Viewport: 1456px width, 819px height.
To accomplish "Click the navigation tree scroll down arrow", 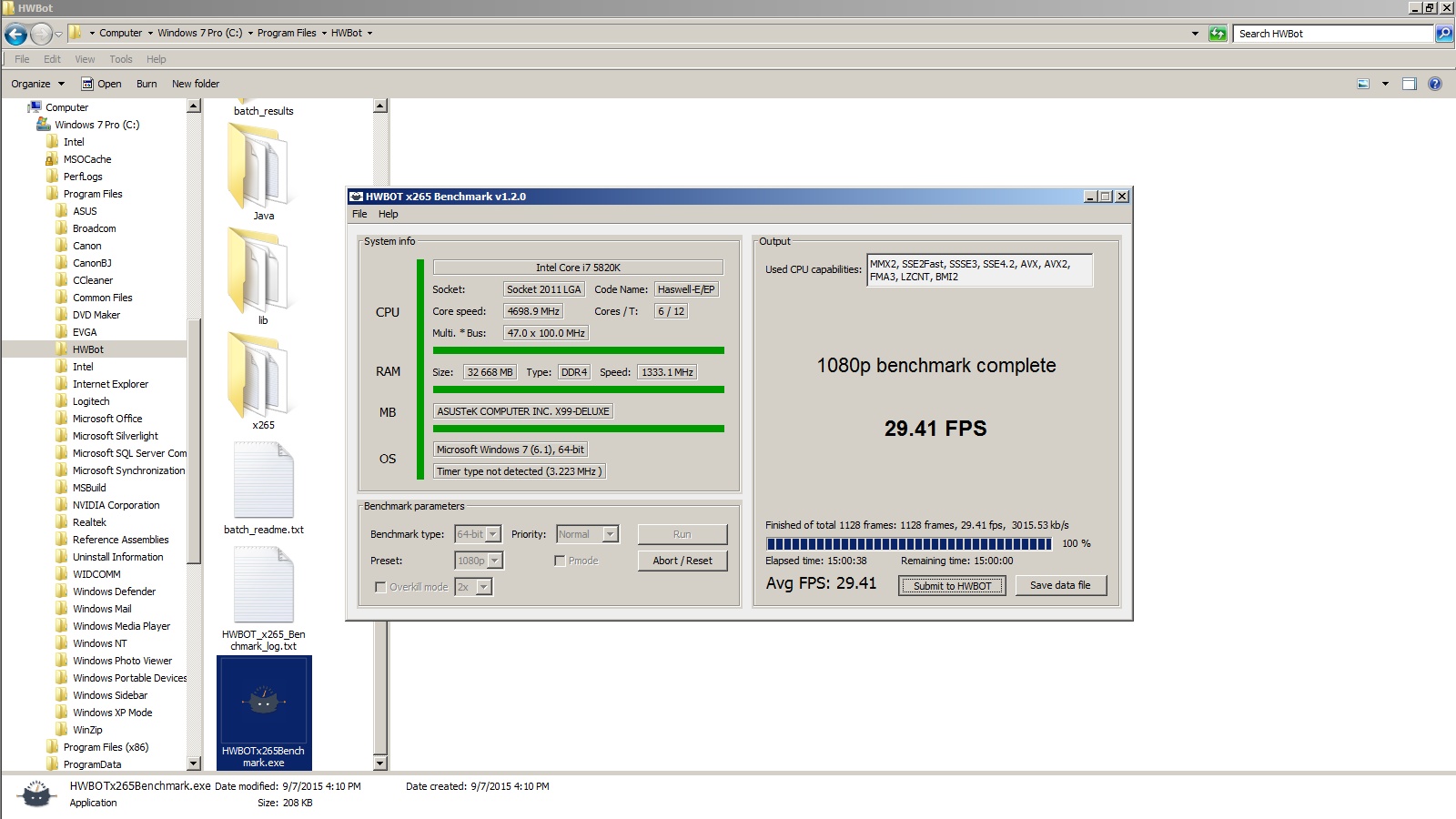I will pos(194,763).
